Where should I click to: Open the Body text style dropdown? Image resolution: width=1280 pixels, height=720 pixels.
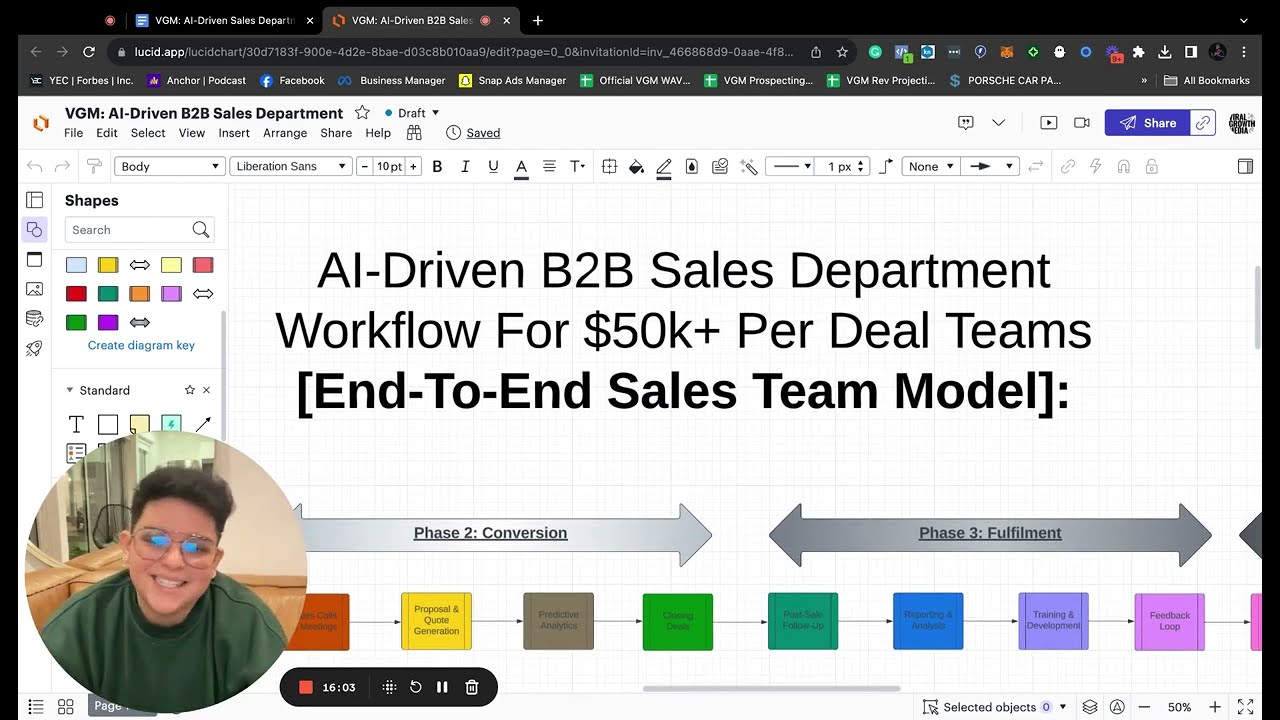pos(170,166)
